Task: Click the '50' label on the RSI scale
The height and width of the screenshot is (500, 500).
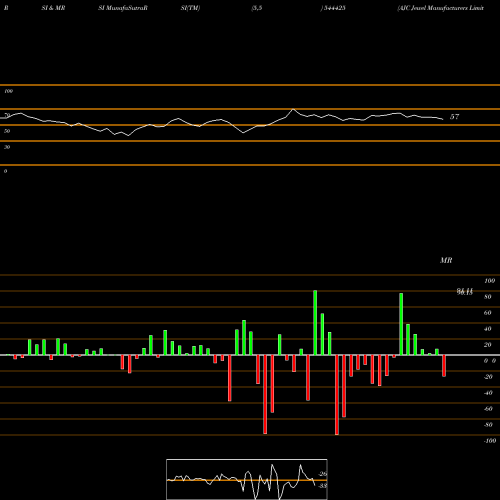Action: 7,131
